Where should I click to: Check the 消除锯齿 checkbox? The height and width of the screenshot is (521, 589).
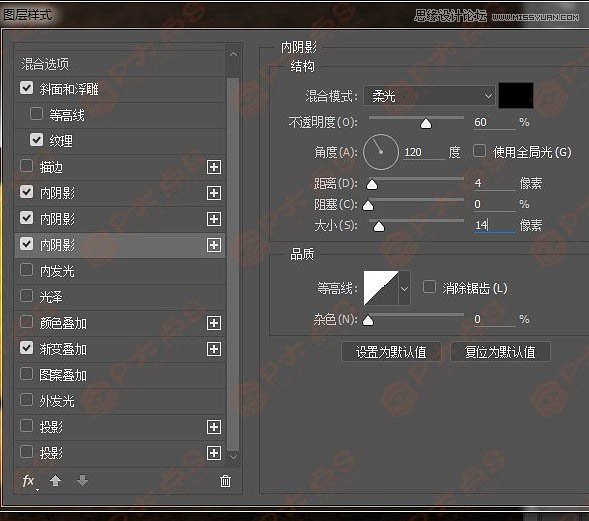(x=429, y=287)
